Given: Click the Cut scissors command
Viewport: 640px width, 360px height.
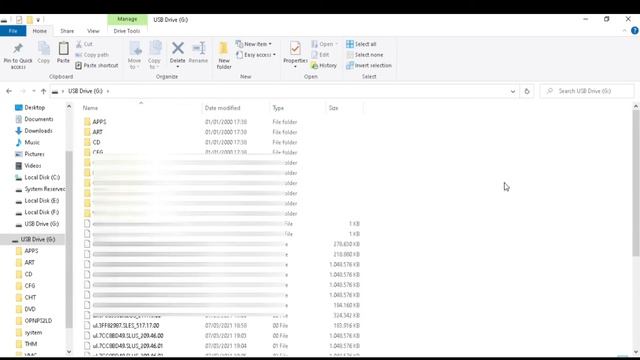Looking at the screenshot, I should click(84, 44).
